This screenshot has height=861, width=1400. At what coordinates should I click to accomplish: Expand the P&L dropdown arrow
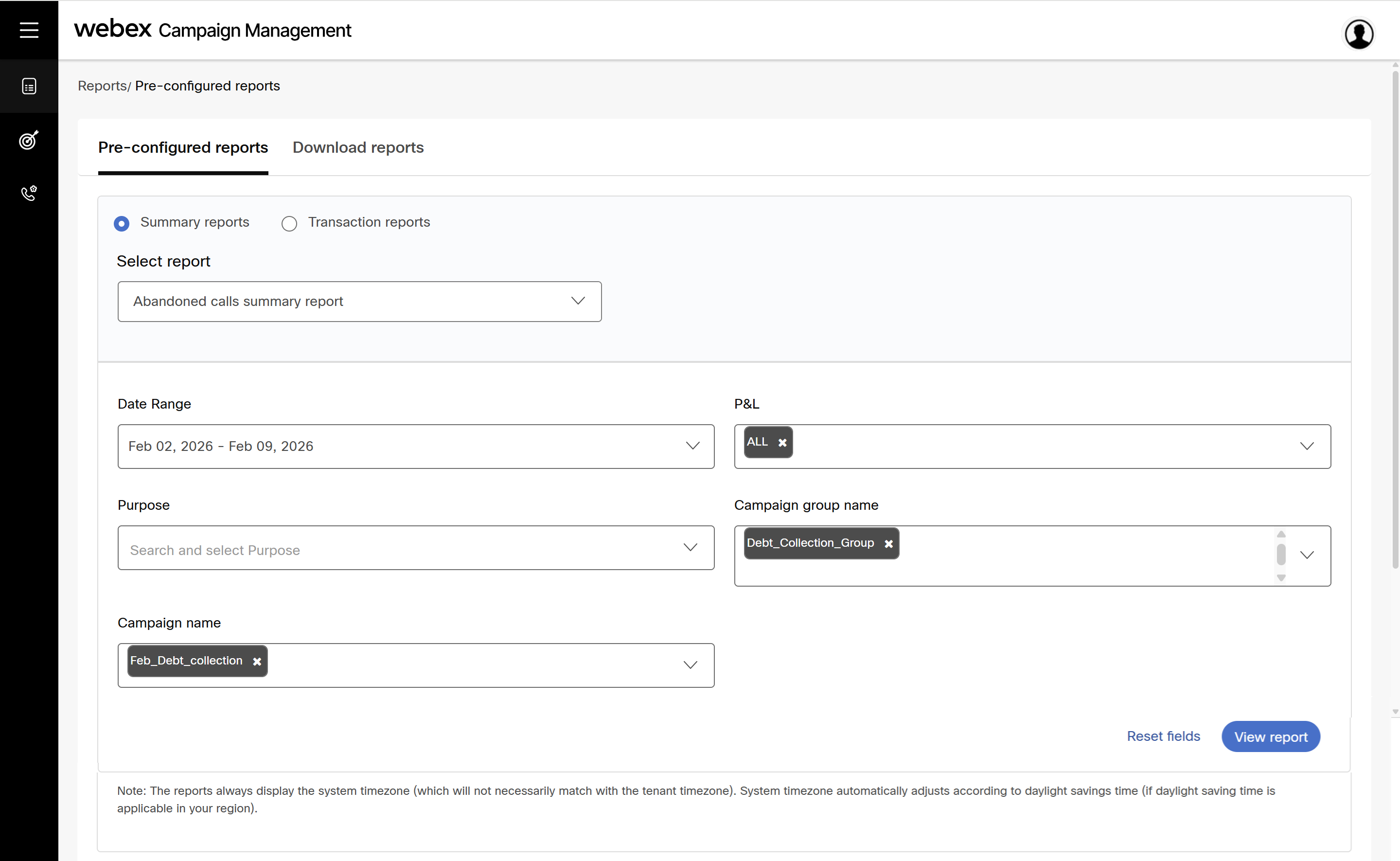click(x=1307, y=446)
